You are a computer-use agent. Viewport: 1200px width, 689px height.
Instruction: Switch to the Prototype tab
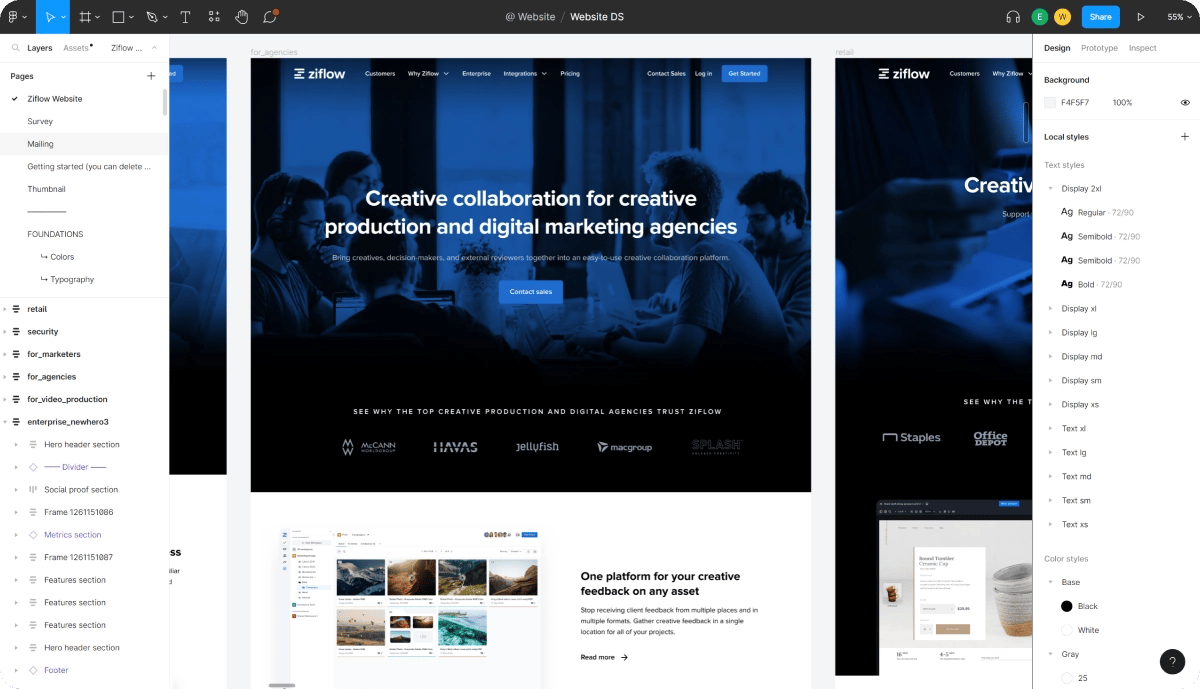[1099, 48]
